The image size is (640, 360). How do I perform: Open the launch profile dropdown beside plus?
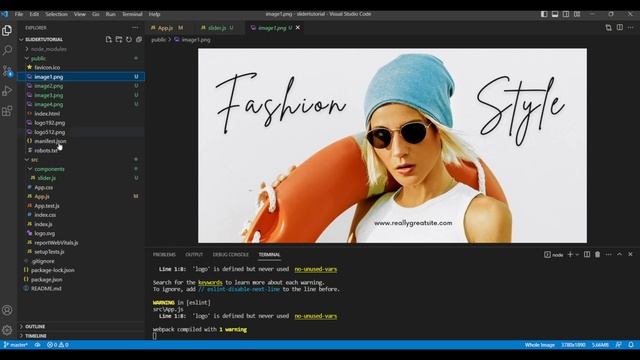(577, 254)
